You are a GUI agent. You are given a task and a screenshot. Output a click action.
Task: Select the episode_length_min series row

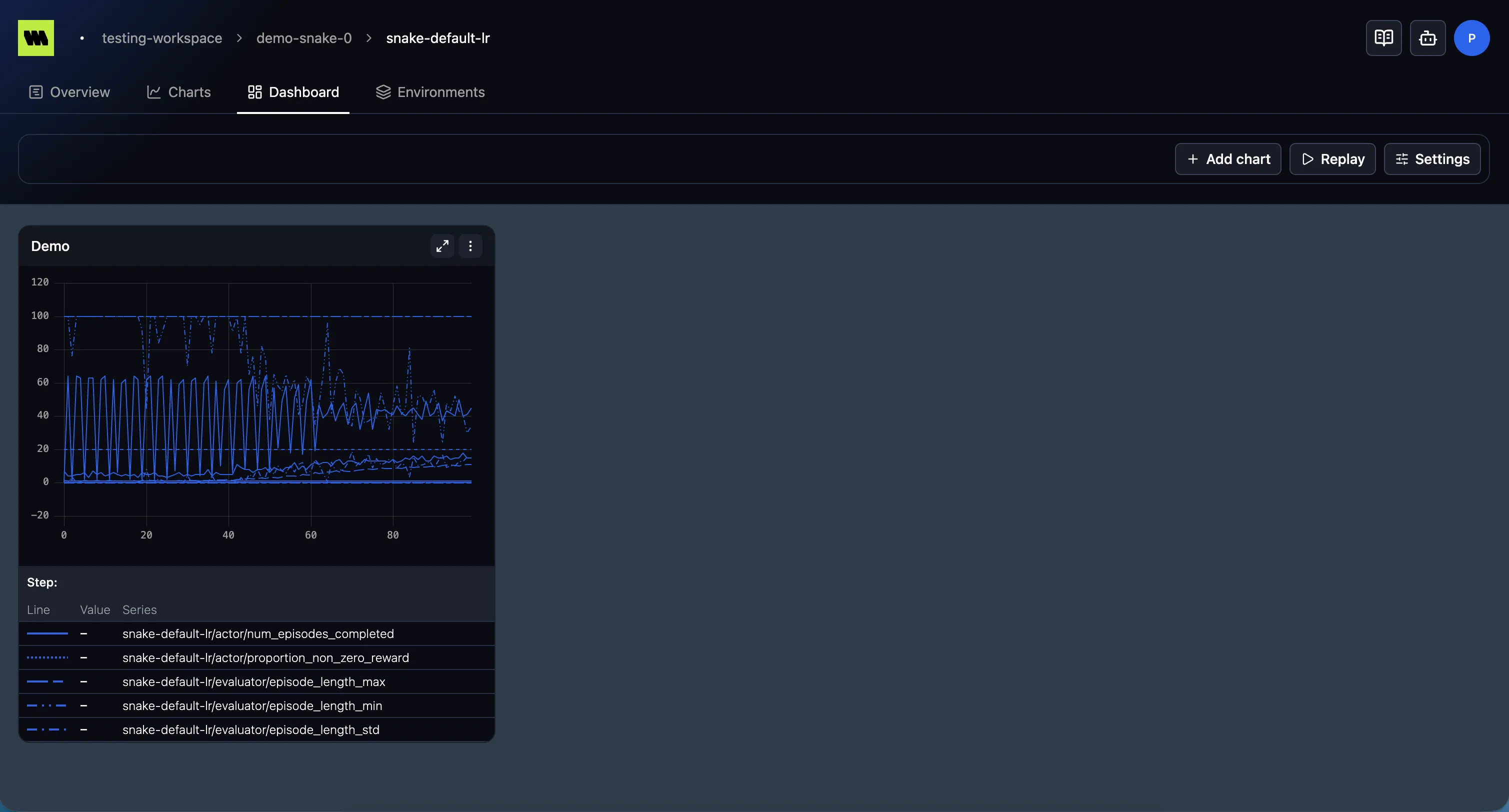coord(256,706)
